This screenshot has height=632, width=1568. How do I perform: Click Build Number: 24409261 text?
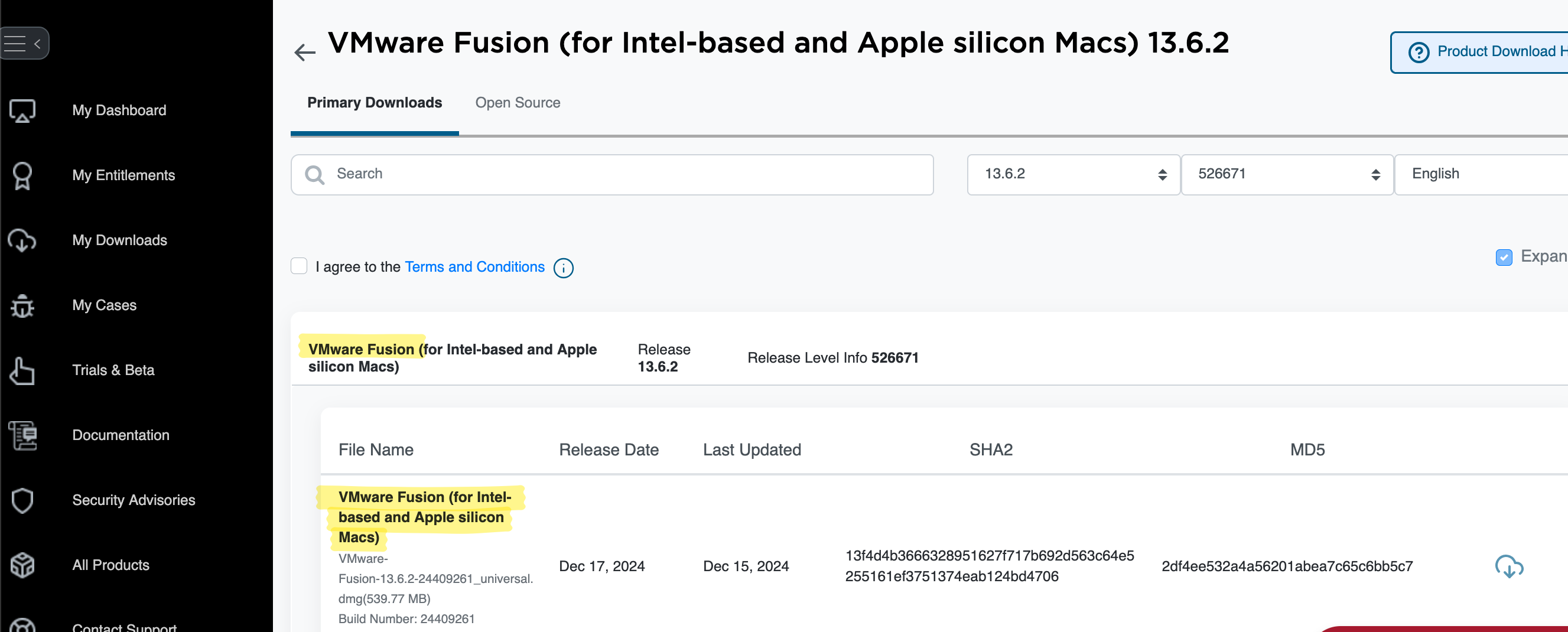[406, 619]
